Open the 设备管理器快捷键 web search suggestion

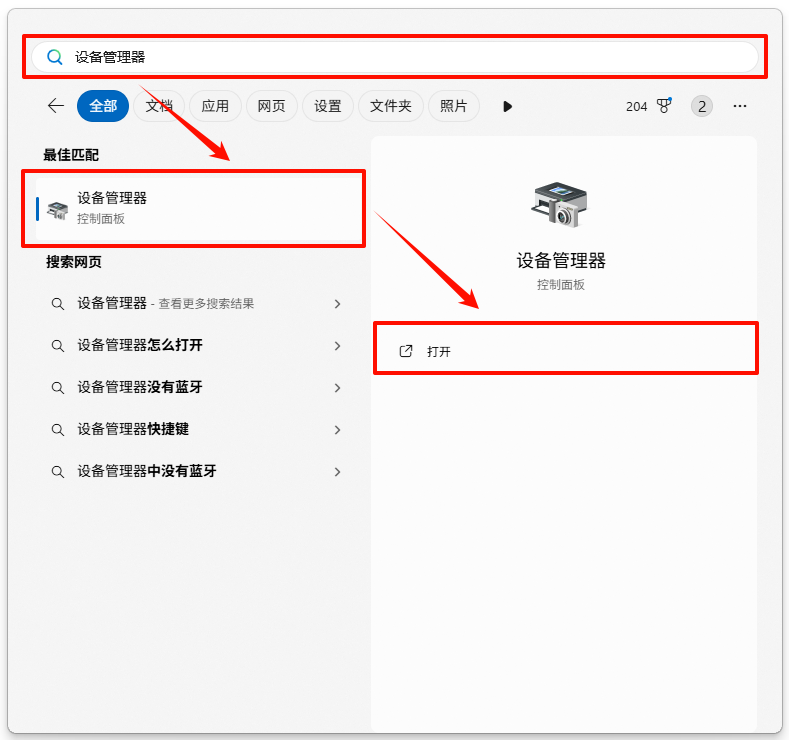[x=133, y=429]
